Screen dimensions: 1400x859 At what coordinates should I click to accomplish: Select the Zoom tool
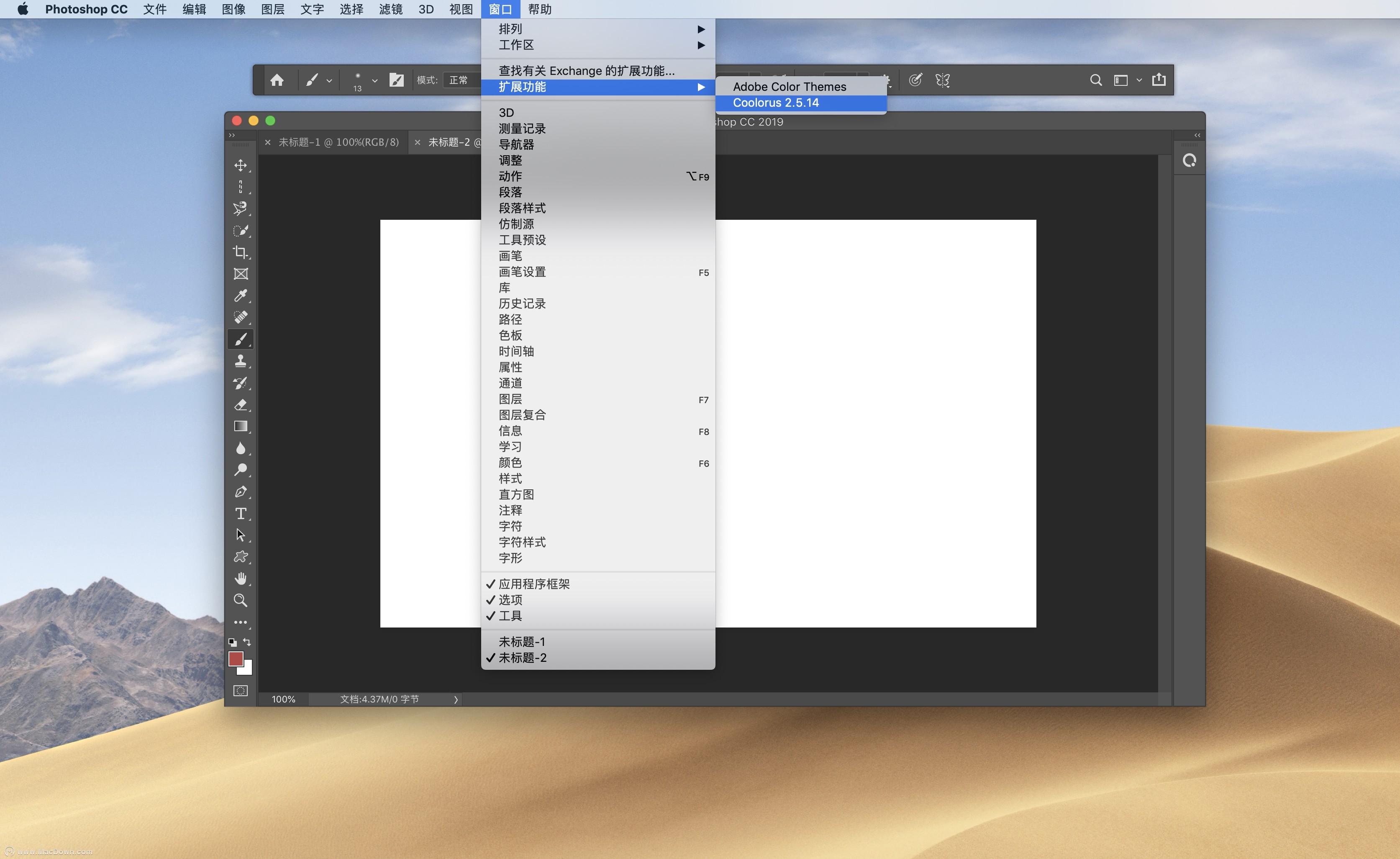(x=240, y=600)
